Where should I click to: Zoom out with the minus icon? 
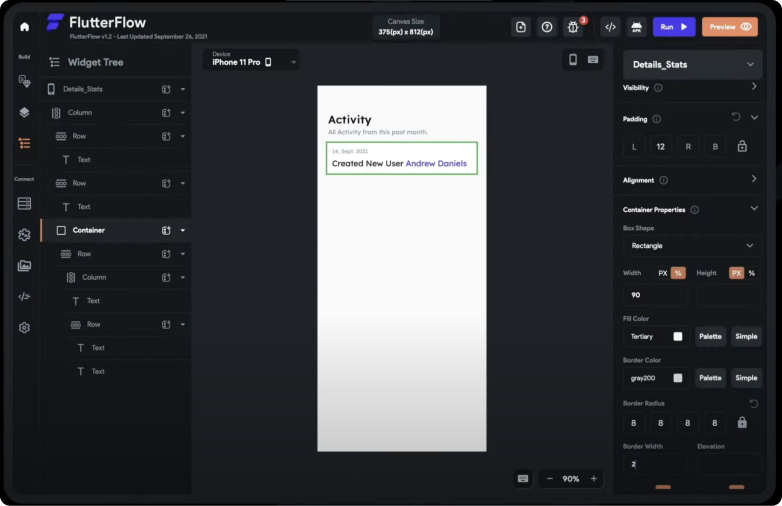[x=550, y=479]
